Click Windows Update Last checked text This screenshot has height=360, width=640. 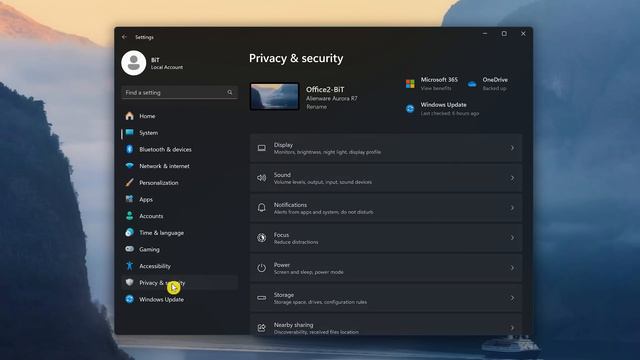point(450,113)
